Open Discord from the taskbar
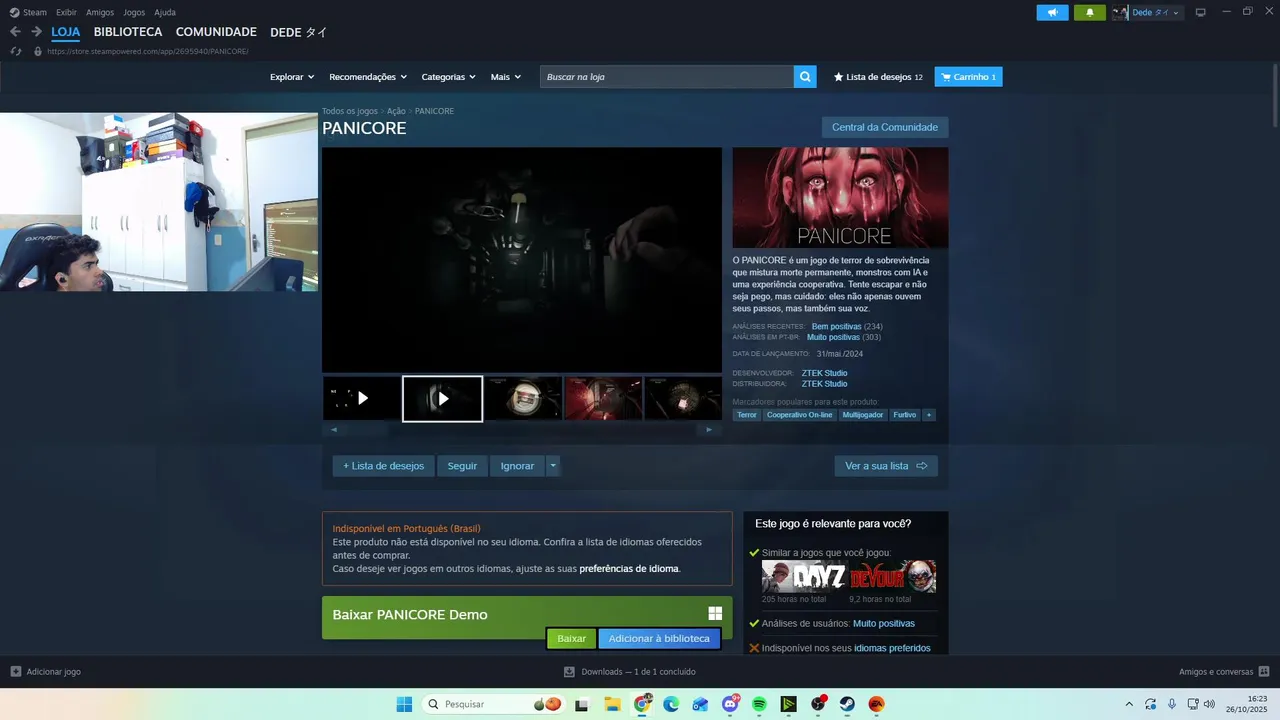1280x720 pixels. [x=730, y=704]
